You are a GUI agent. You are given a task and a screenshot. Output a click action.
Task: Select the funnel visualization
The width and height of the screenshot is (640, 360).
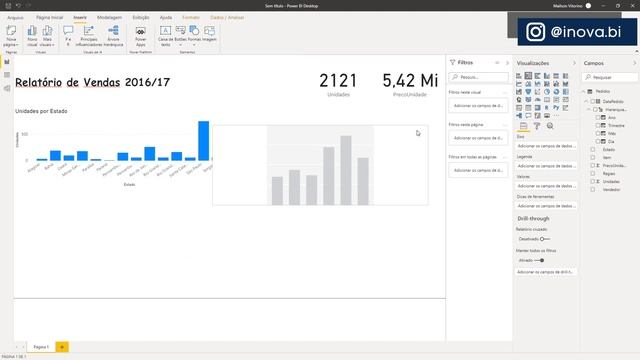(528, 92)
